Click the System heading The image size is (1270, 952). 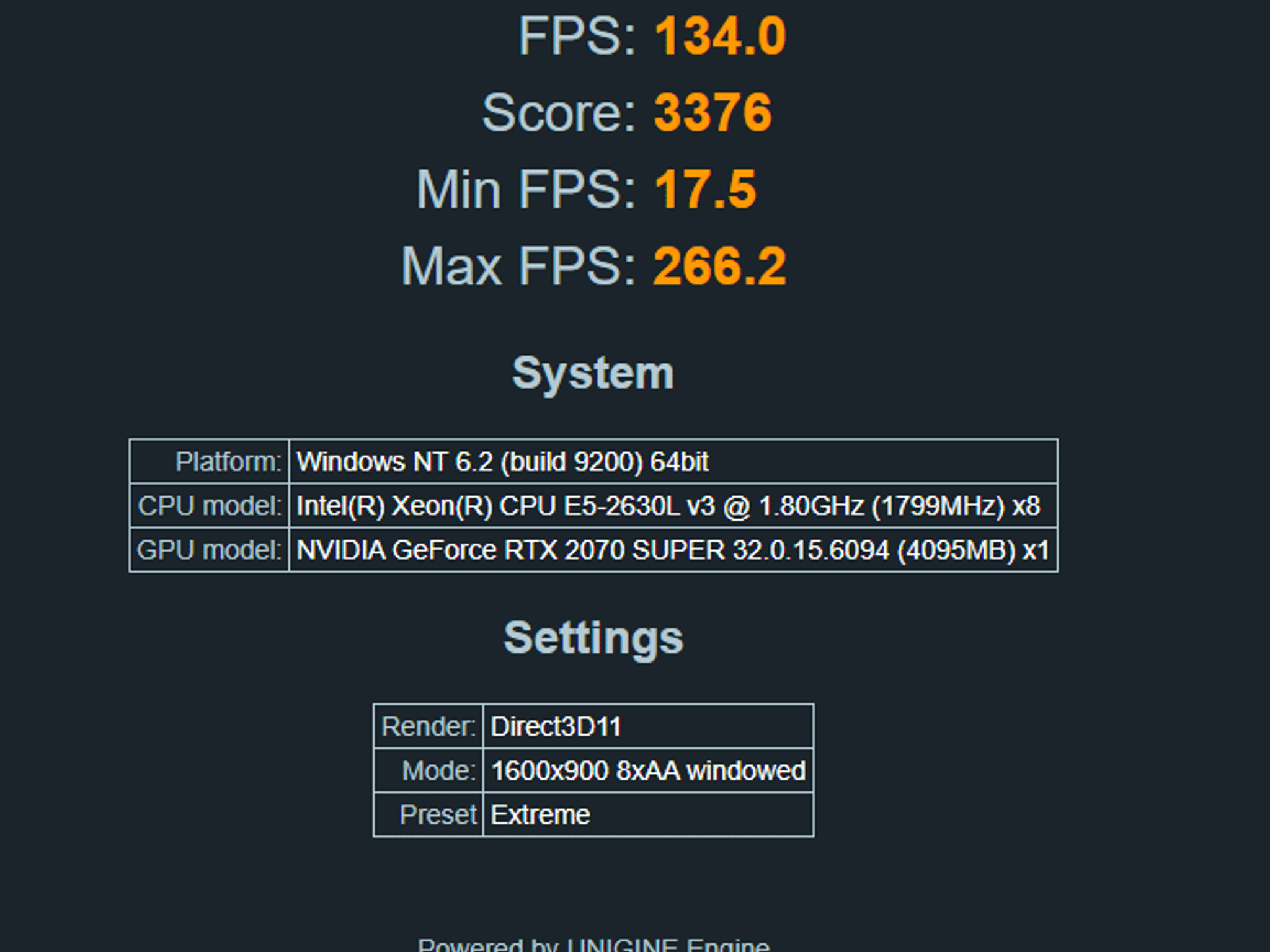coord(593,374)
